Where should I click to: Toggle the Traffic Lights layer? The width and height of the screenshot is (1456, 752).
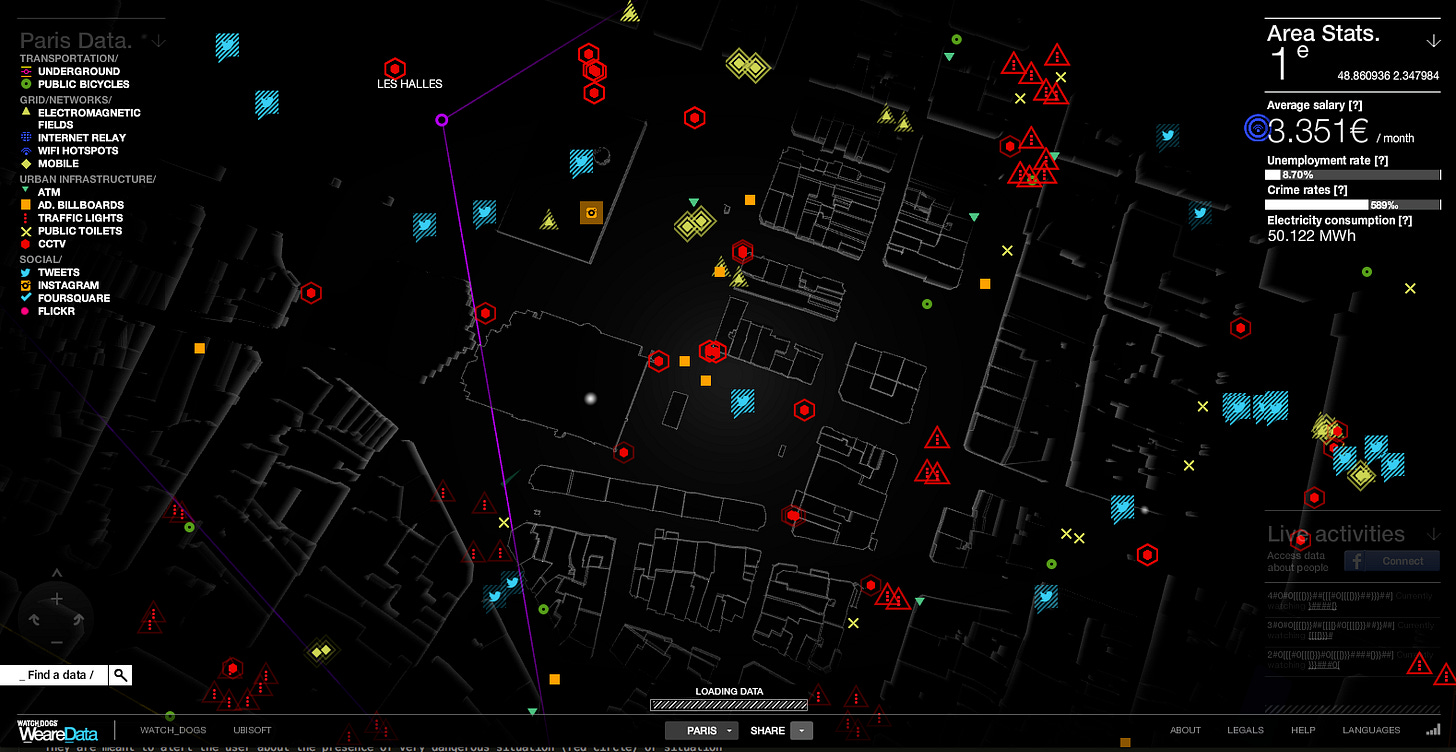pos(71,218)
